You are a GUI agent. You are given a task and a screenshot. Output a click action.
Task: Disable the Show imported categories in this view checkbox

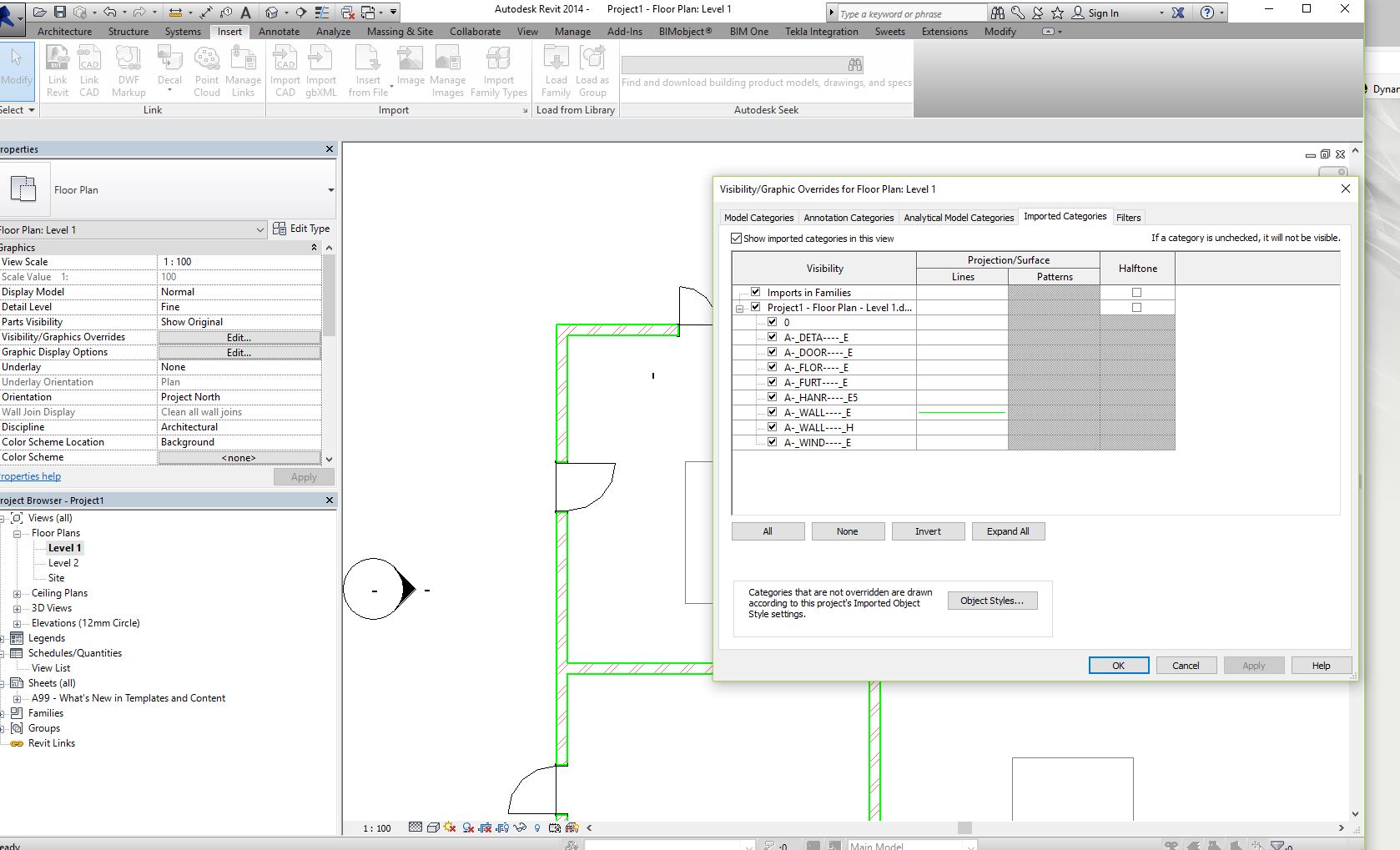(737, 238)
